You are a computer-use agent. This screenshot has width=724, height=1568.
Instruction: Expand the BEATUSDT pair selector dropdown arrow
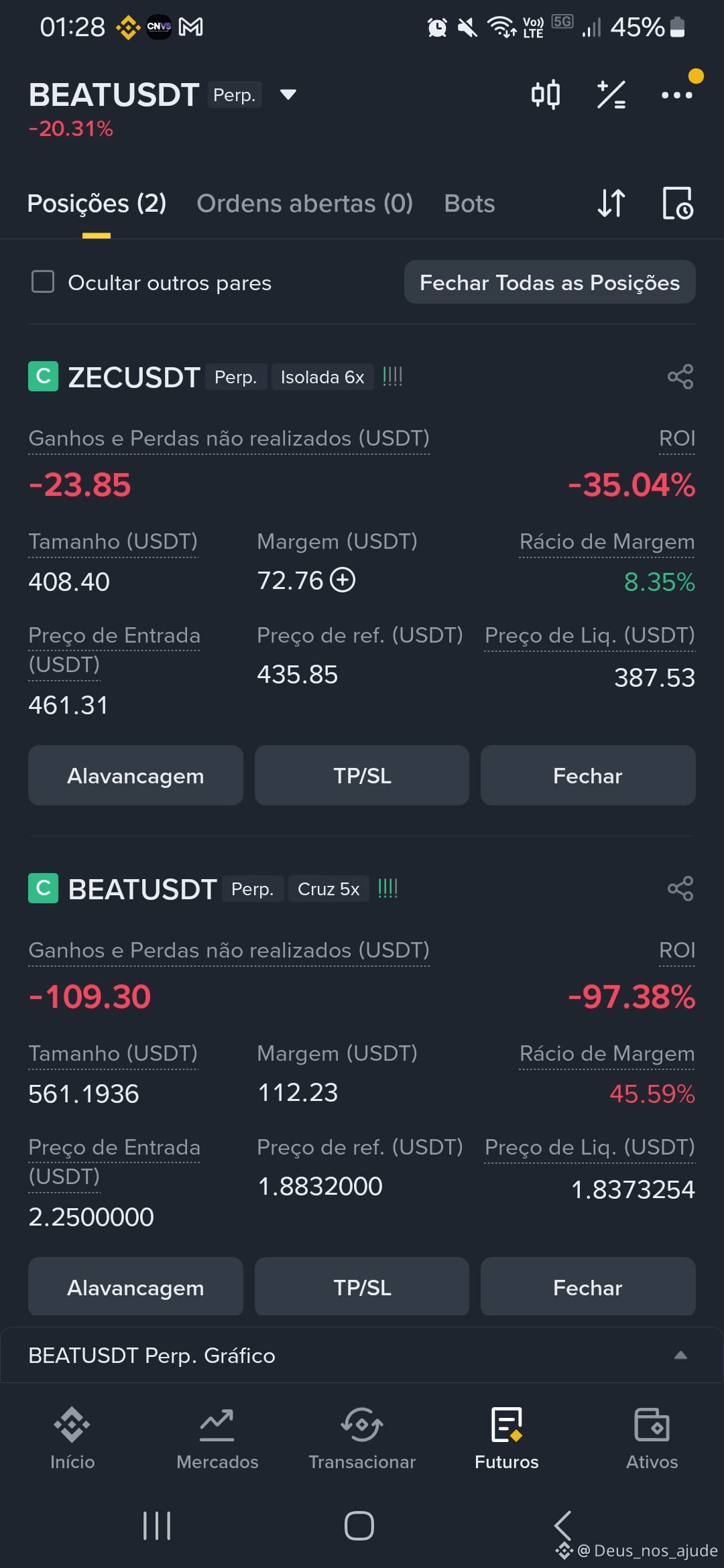click(x=288, y=94)
